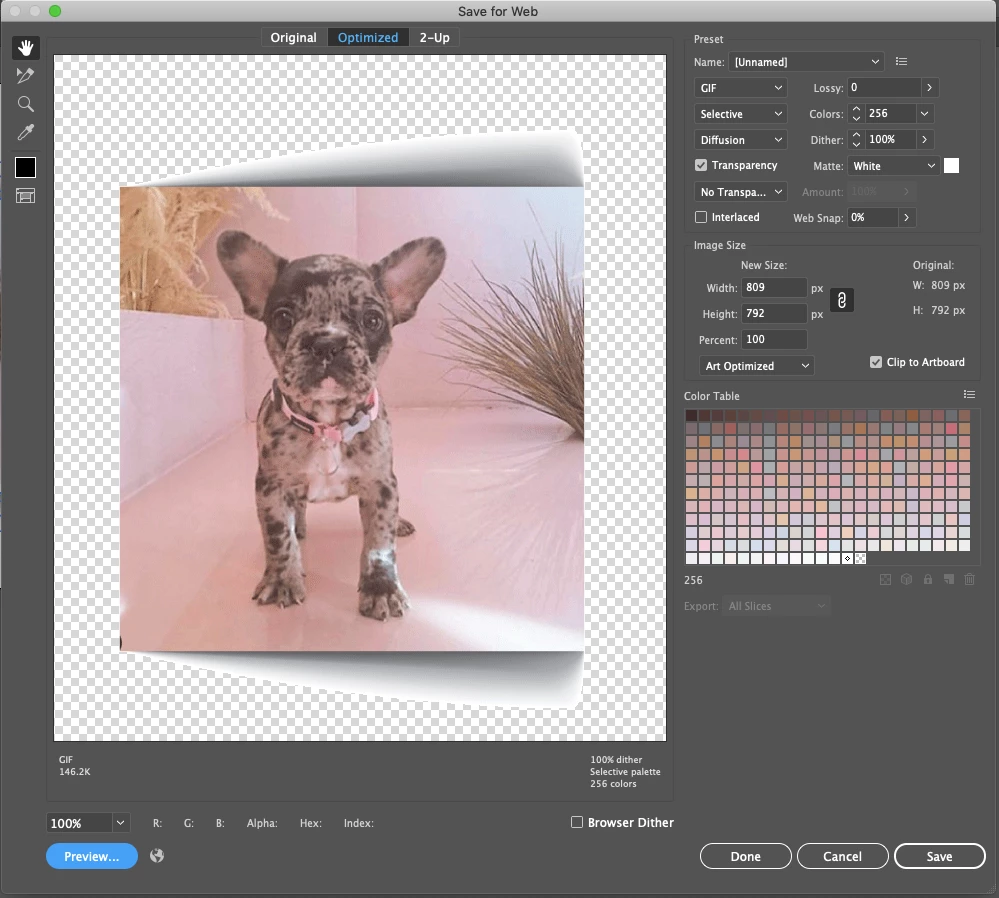The width and height of the screenshot is (999, 898).
Task: Uncheck the Transparency checkbox
Action: pyautogui.click(x=701, y=166)
